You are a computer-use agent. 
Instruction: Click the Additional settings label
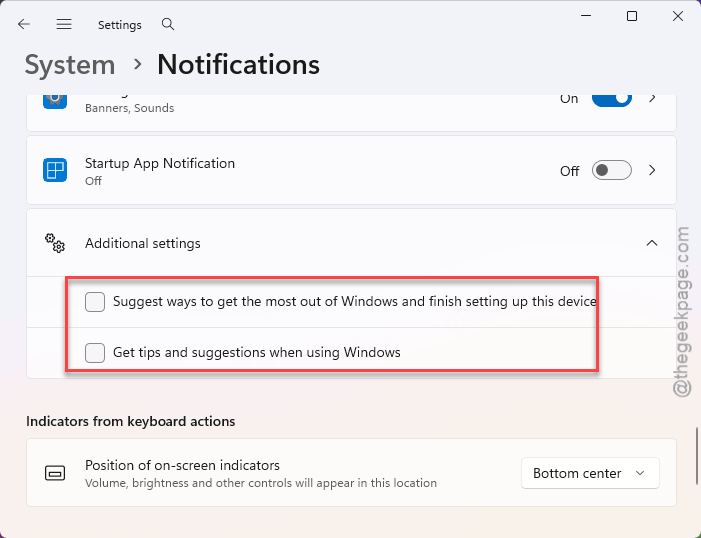pyautogui.click(x=143, y=243)
